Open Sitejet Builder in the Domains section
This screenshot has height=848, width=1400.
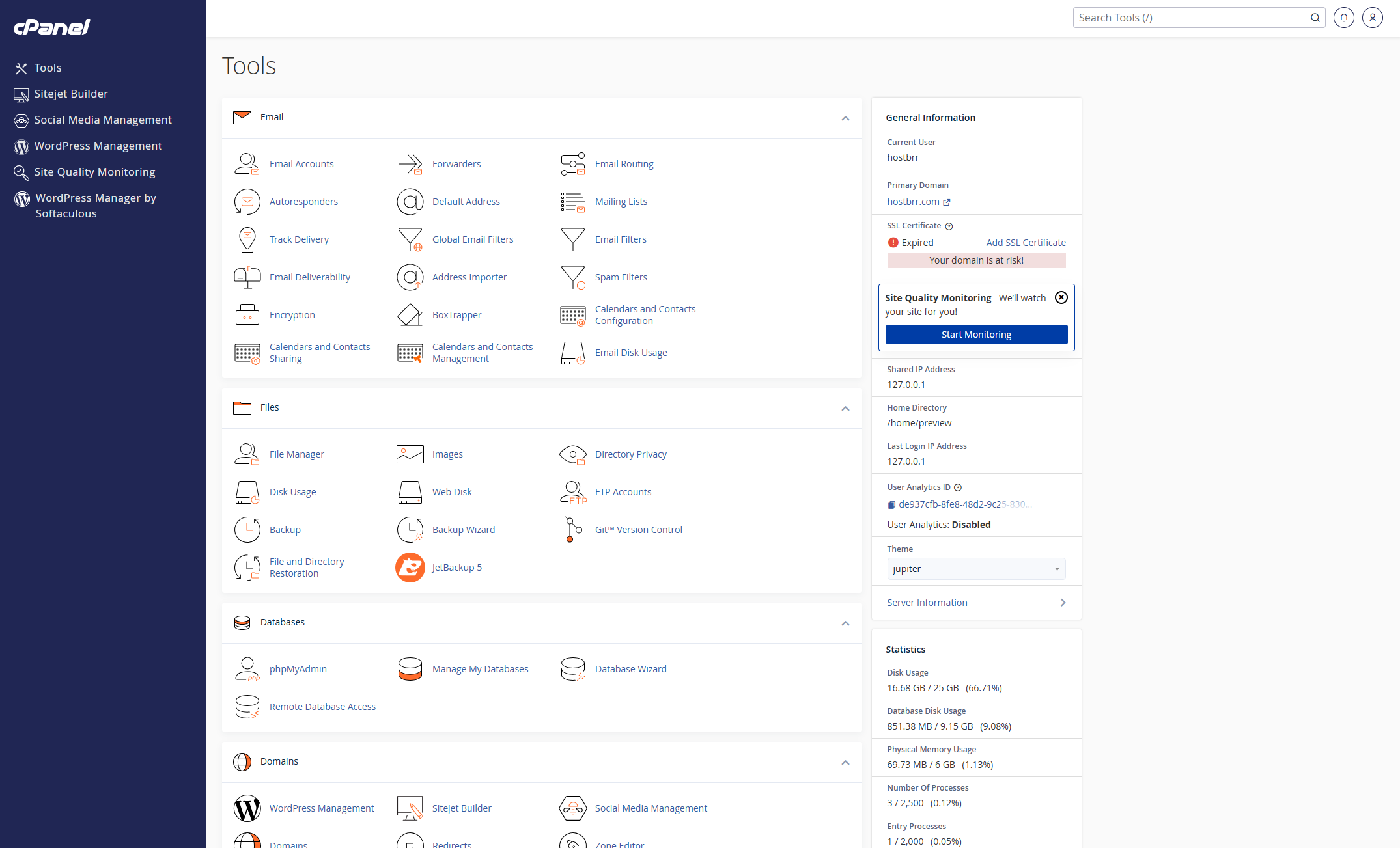tap(462, 808)
